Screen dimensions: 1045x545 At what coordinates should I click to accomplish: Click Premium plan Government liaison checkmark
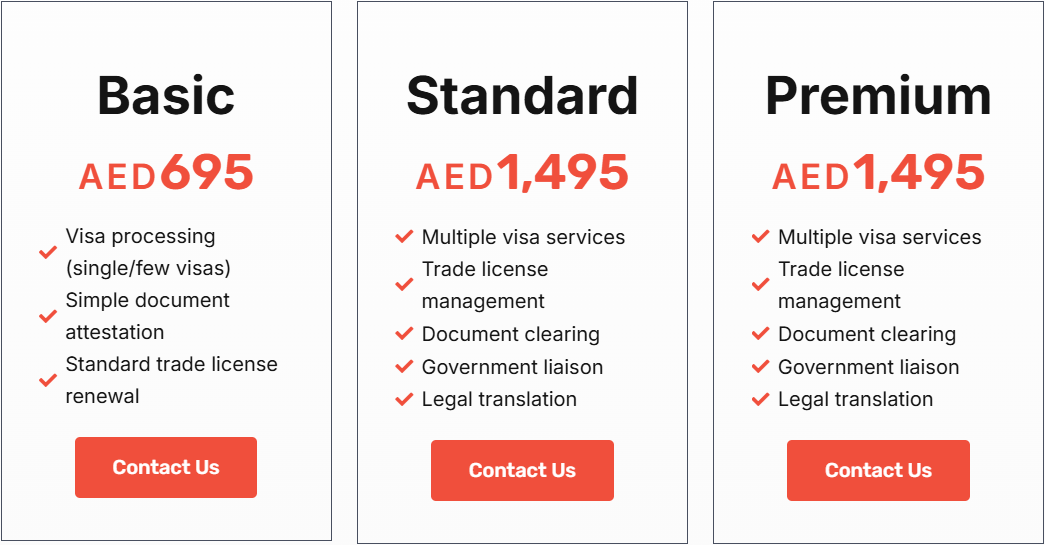pos(760,367)
